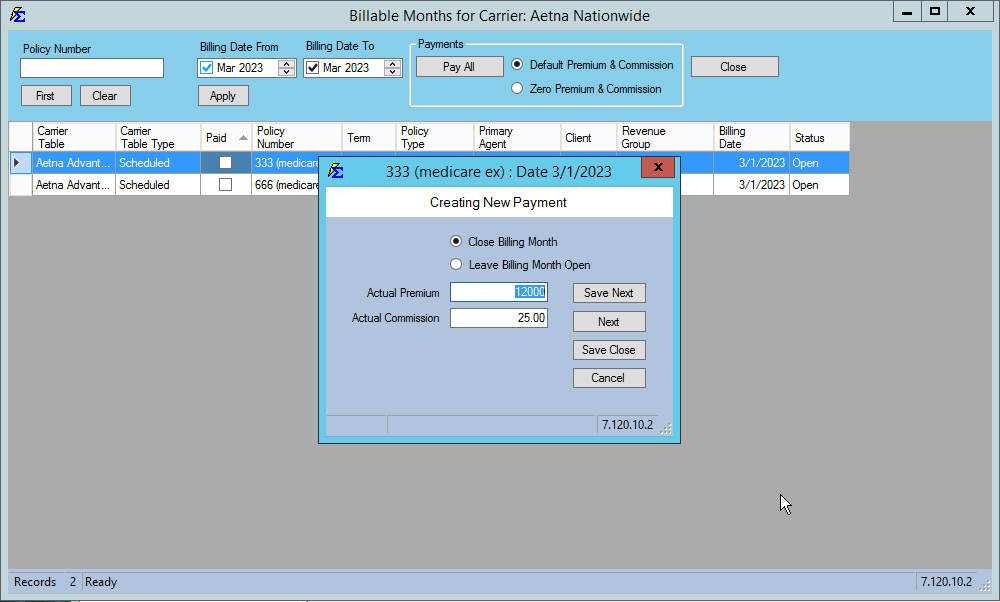Click the dialog resize grip

[667, 429]
